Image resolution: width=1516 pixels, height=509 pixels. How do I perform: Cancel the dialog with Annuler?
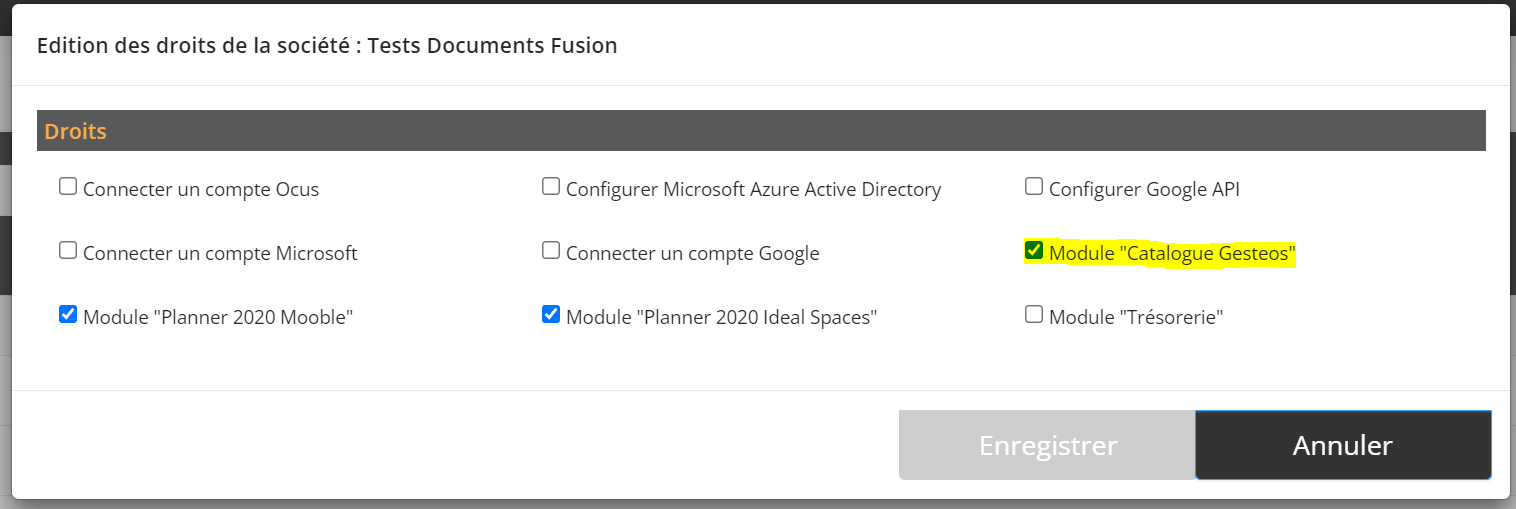coord(1342,445)
